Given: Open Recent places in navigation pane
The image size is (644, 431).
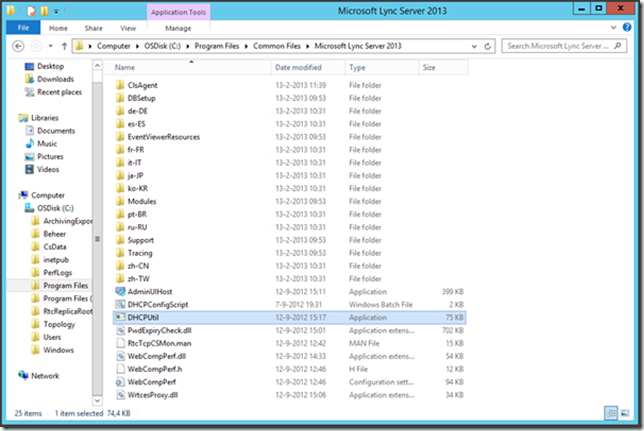Looking at the screenshot, I should point(60,92).
